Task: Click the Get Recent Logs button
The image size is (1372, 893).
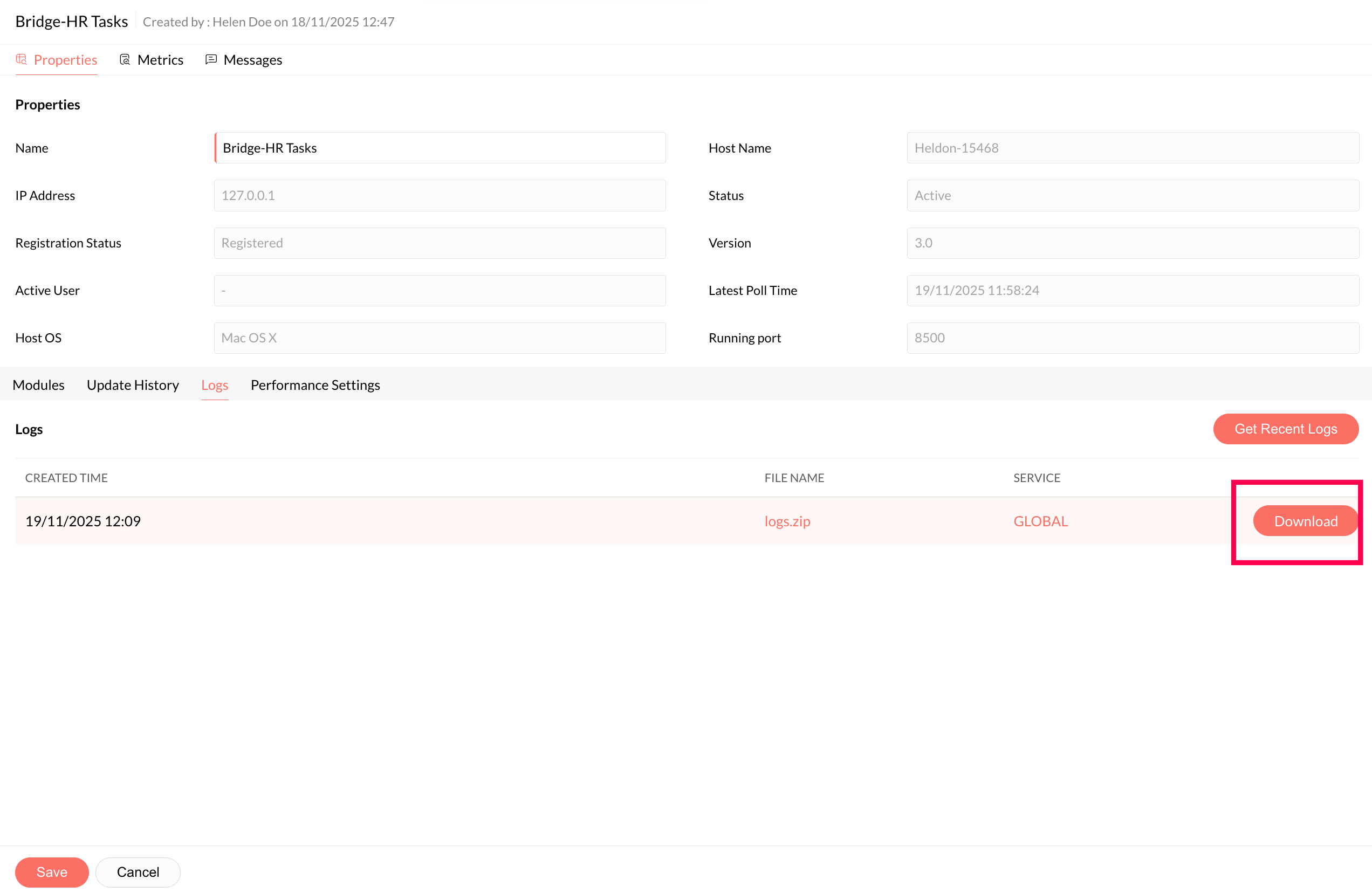Action: tap(1285, 429)
